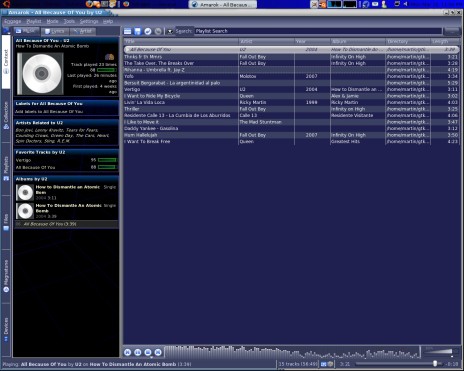Viewport: 464px width, 371px height.
Task: Click the spectrum analyzer visualization
Action: click(x=292, y=352)
